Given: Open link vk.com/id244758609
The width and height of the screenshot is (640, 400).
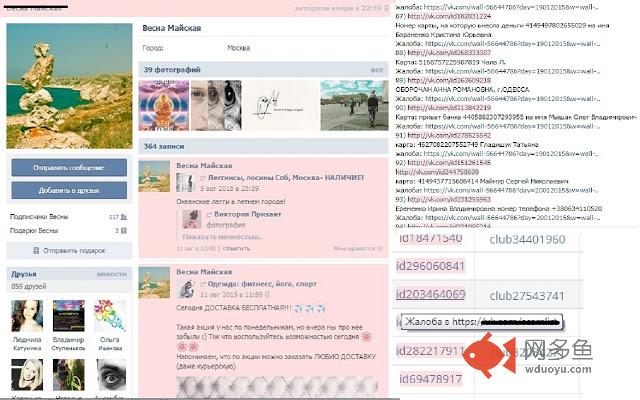Looking at the screenshot, I should click(437, 172).
